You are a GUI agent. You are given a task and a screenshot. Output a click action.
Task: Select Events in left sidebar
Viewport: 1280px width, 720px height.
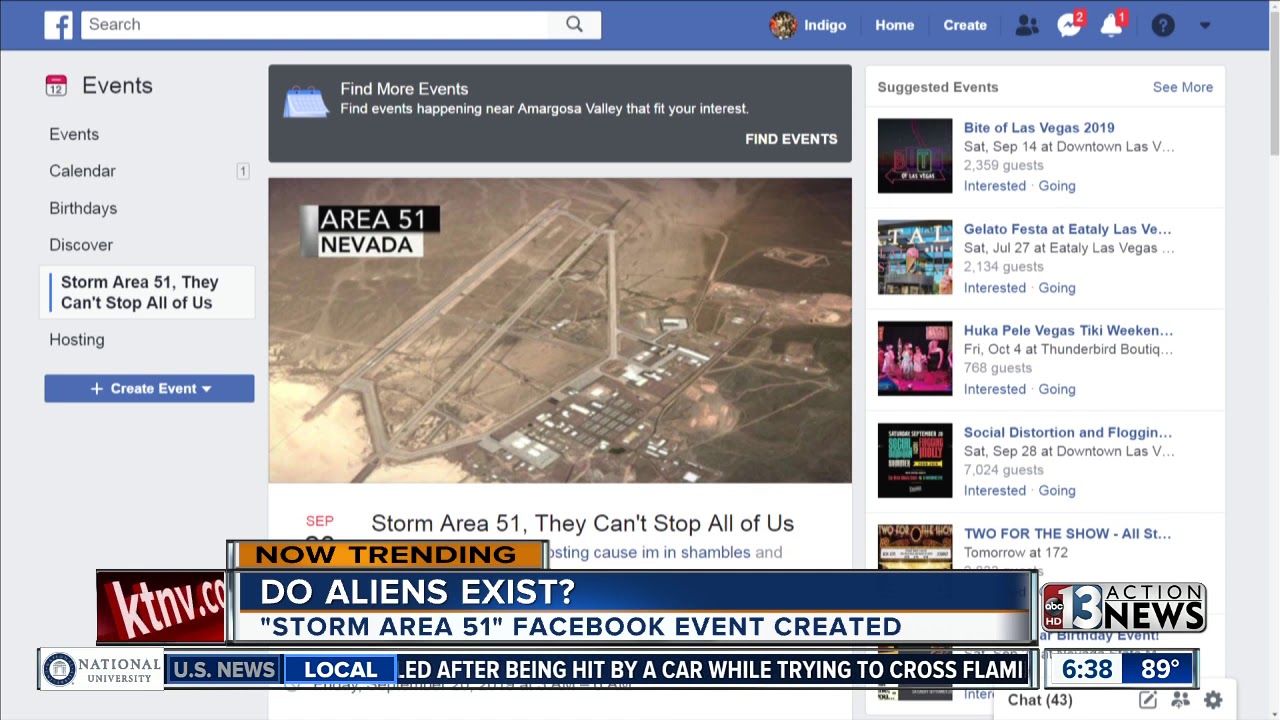74,134
